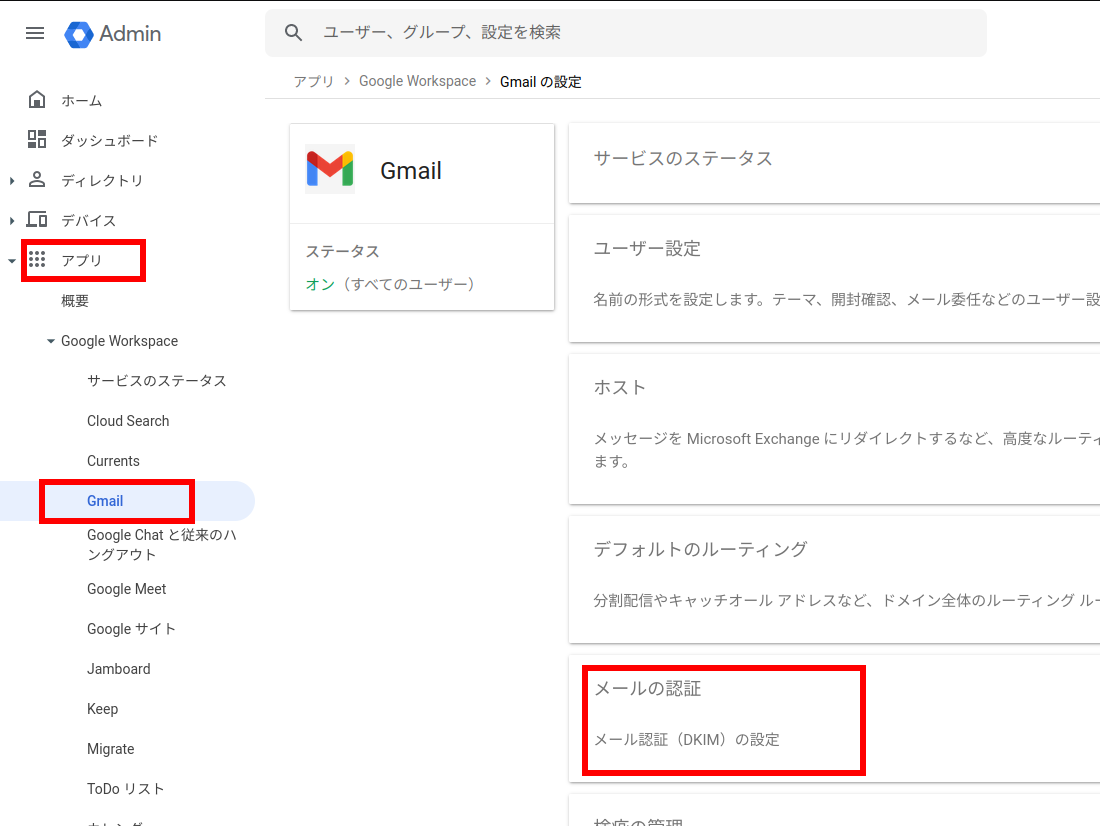Click the ディレクトリ person icon
This screenshot has height=826, width=1100.
(x=37, y=180)
